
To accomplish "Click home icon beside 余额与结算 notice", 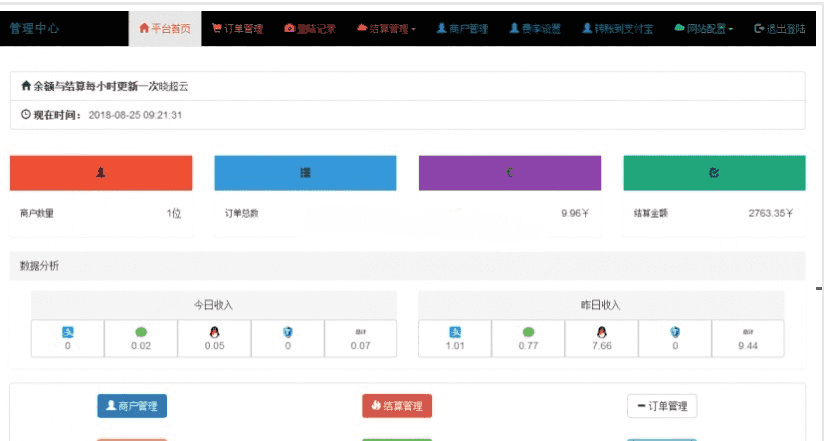I will pyautogui.click(x=26, y=86).
